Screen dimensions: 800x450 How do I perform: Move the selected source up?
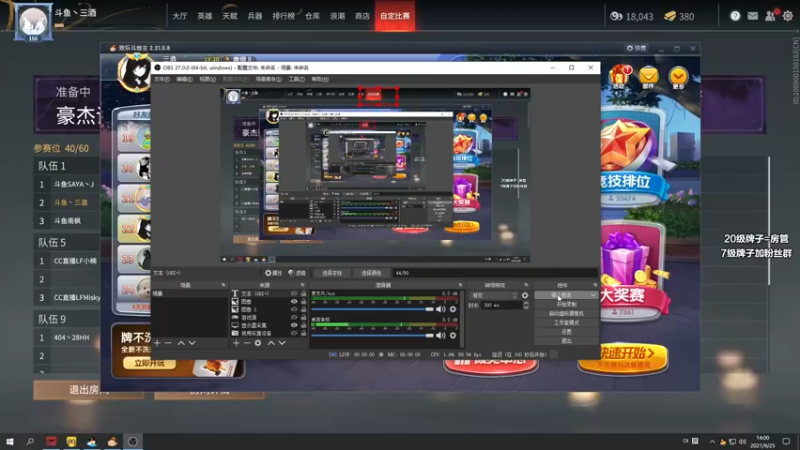tap(271, 343)
